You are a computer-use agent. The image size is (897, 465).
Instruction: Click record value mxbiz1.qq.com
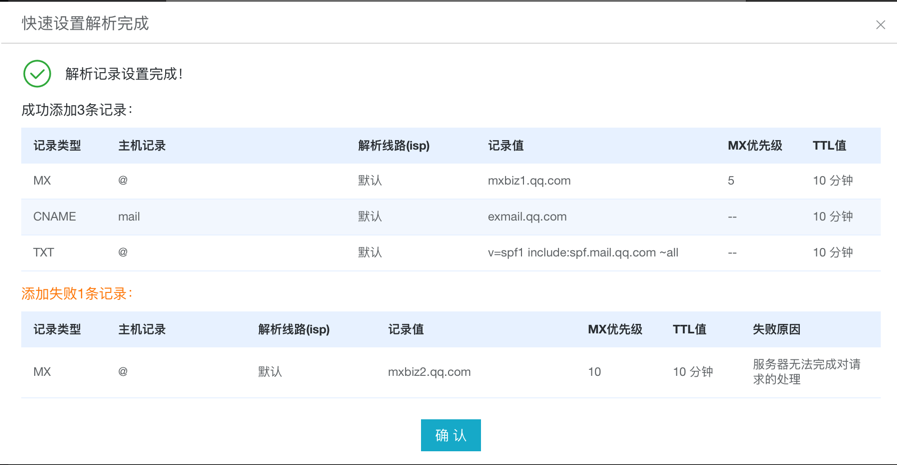529,181
